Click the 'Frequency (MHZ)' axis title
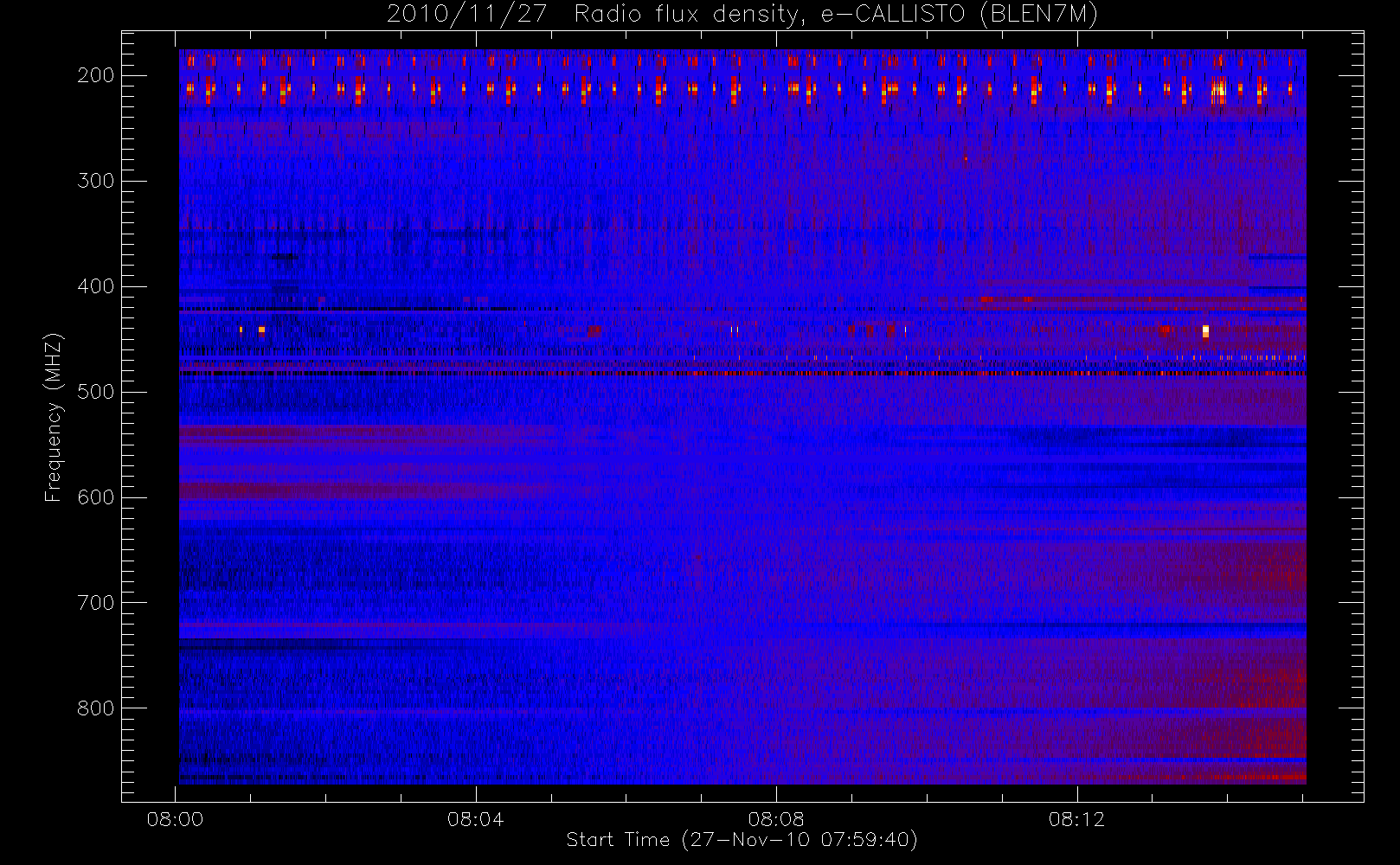The image size is (1400, 865). (x=54, y=417)
